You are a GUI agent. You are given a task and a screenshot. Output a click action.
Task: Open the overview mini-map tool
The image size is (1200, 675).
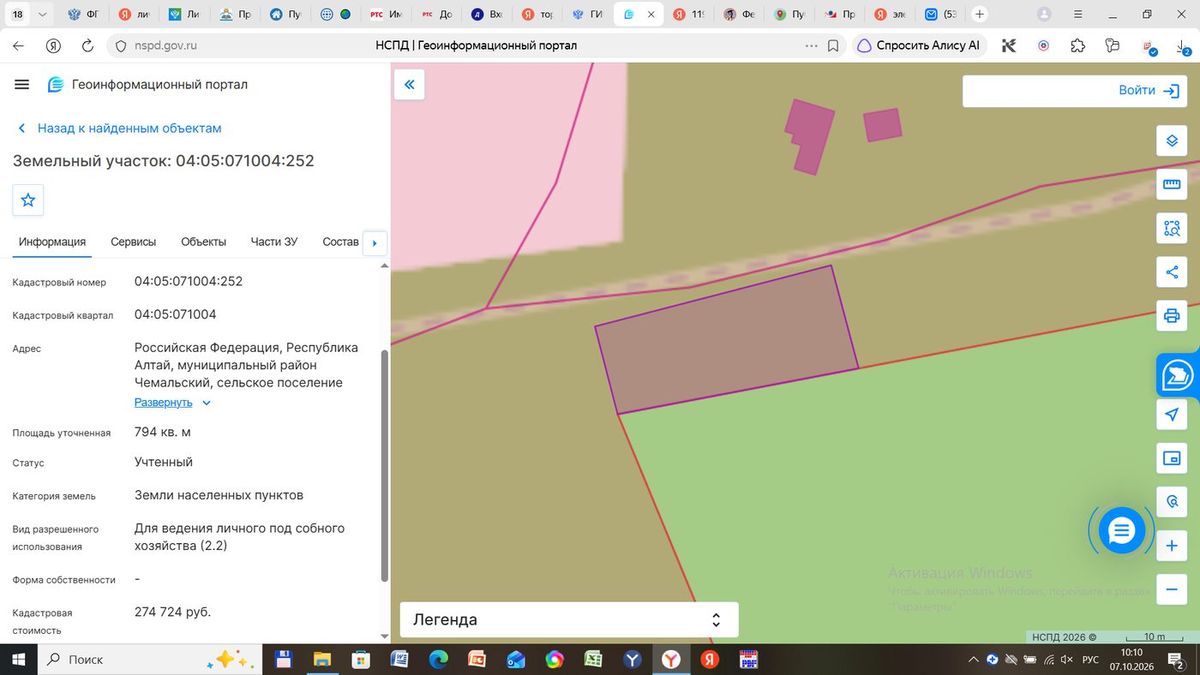point(1171,458)
